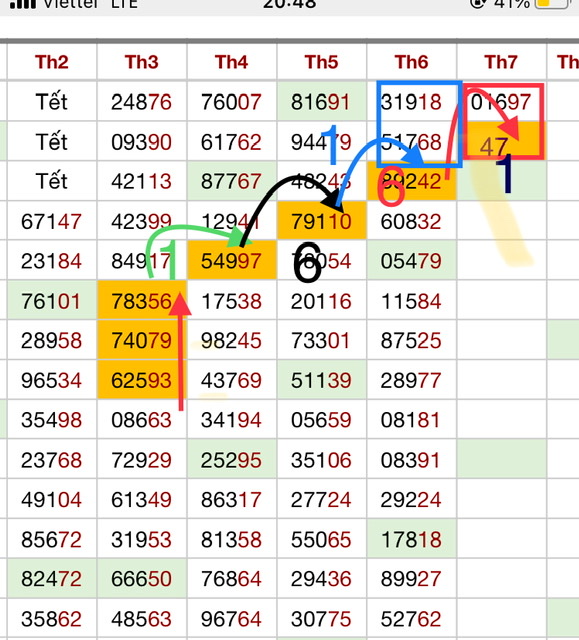The height and width of the screenshot is (640, 579).
Task: Tap the orange cell 79110
Action: click(x=322, y=220)
